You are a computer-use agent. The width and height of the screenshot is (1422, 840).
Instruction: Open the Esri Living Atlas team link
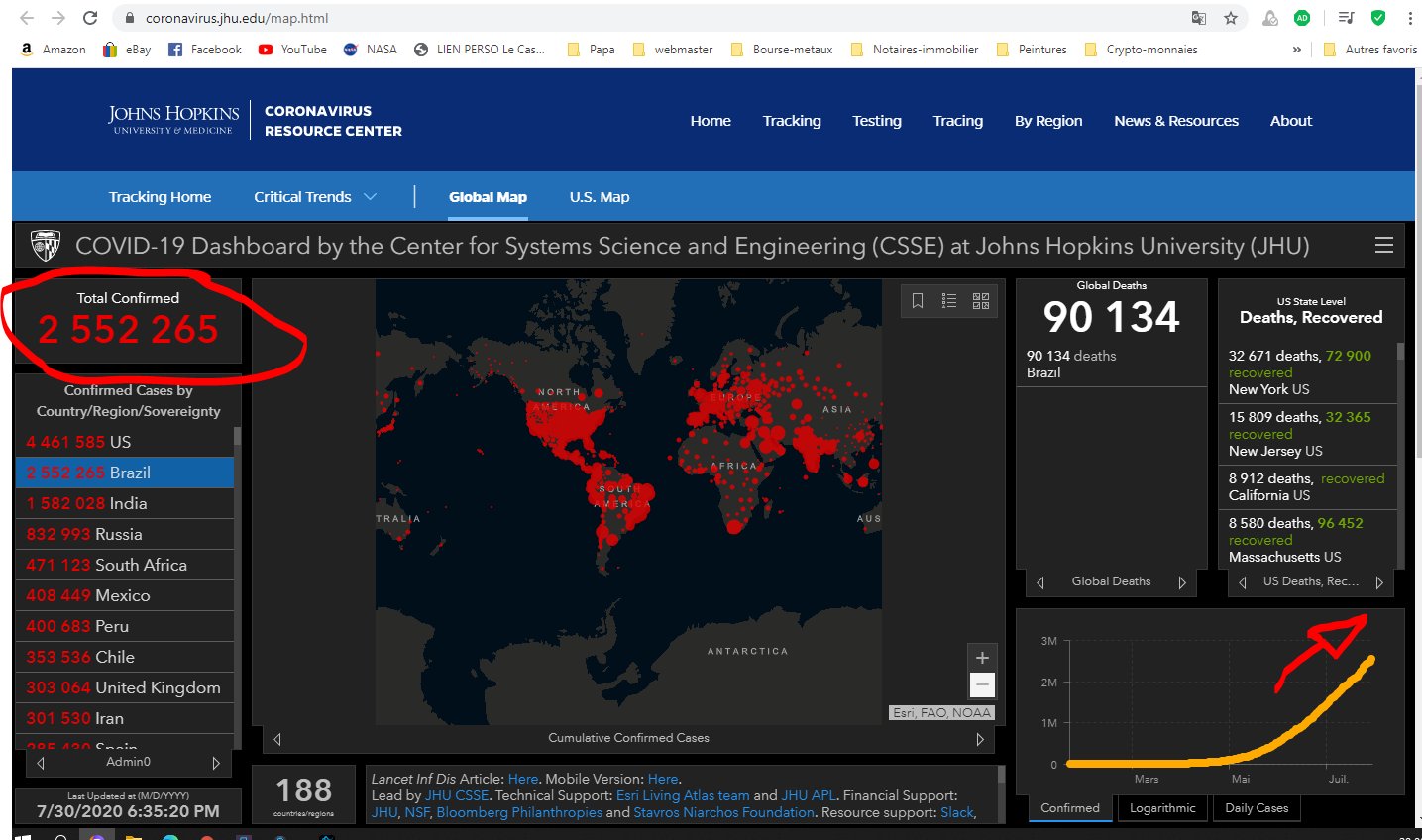click(683, 795)
